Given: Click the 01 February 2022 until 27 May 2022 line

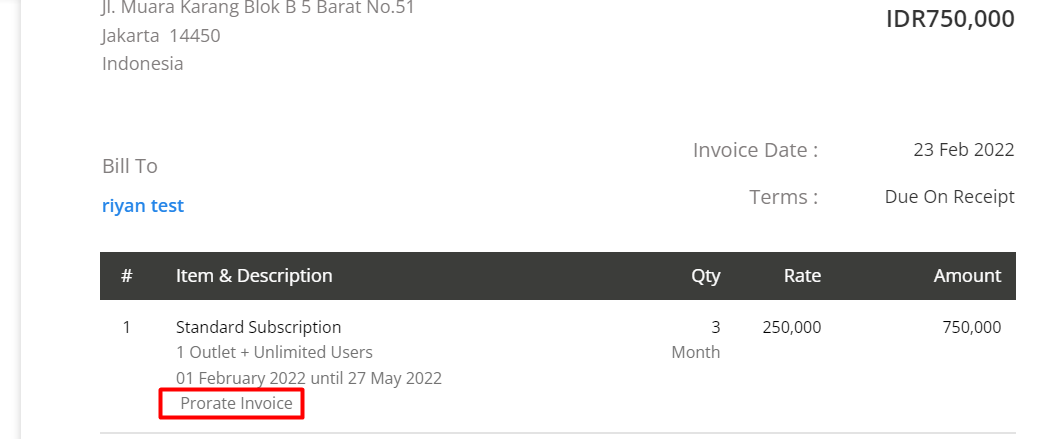Looking at the screenshot, I should [309, 378].
